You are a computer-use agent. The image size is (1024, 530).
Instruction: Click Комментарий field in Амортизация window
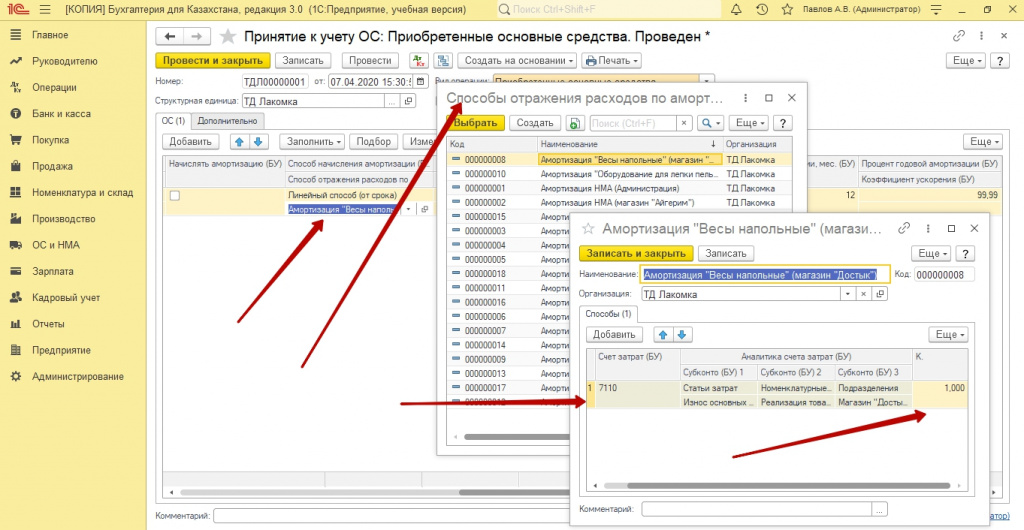[x=758, y=508]
